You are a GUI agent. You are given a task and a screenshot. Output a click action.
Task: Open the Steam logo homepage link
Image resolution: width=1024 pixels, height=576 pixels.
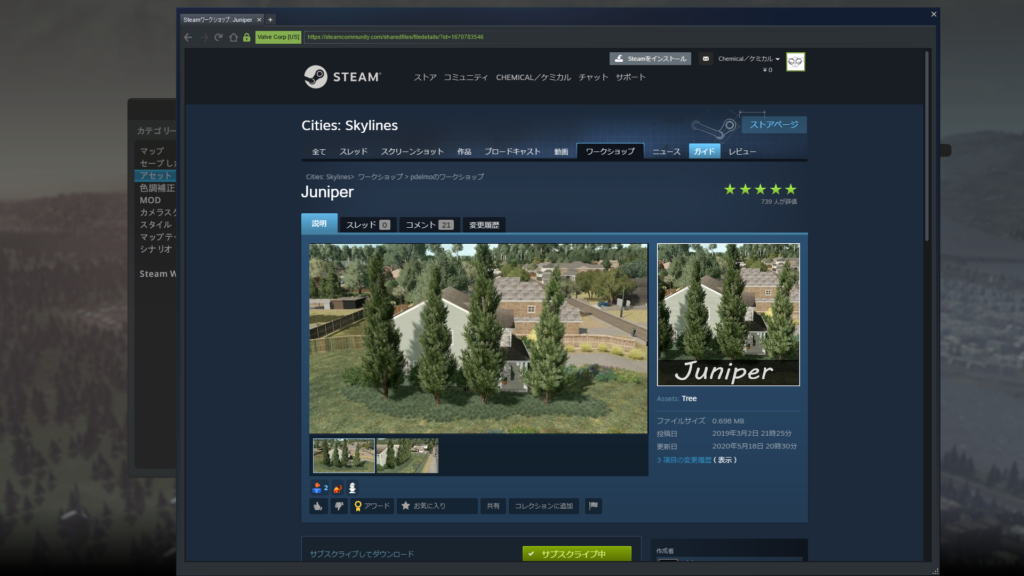[x=342, y=77]
